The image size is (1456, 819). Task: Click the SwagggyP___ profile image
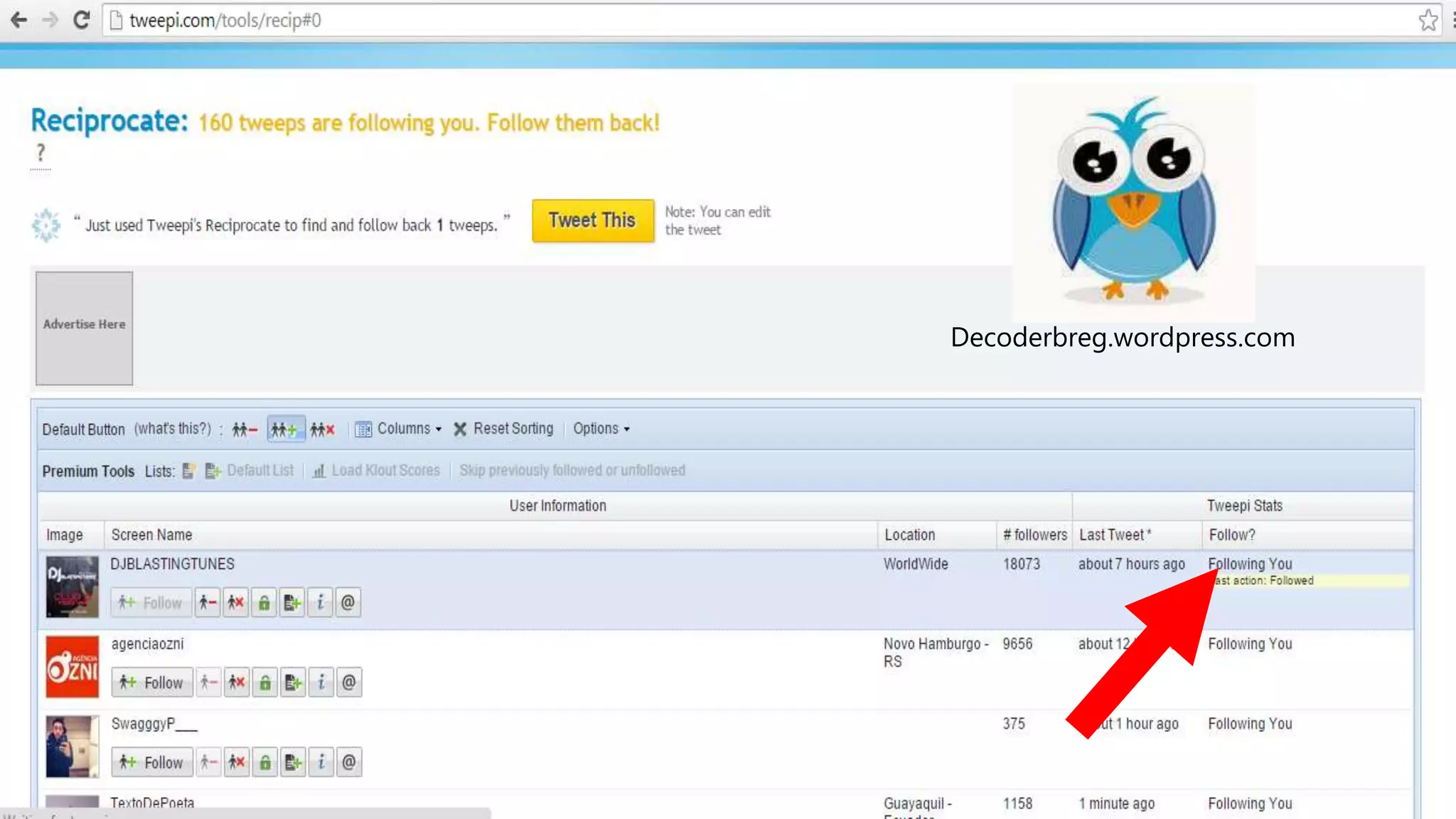coord(73,746)
